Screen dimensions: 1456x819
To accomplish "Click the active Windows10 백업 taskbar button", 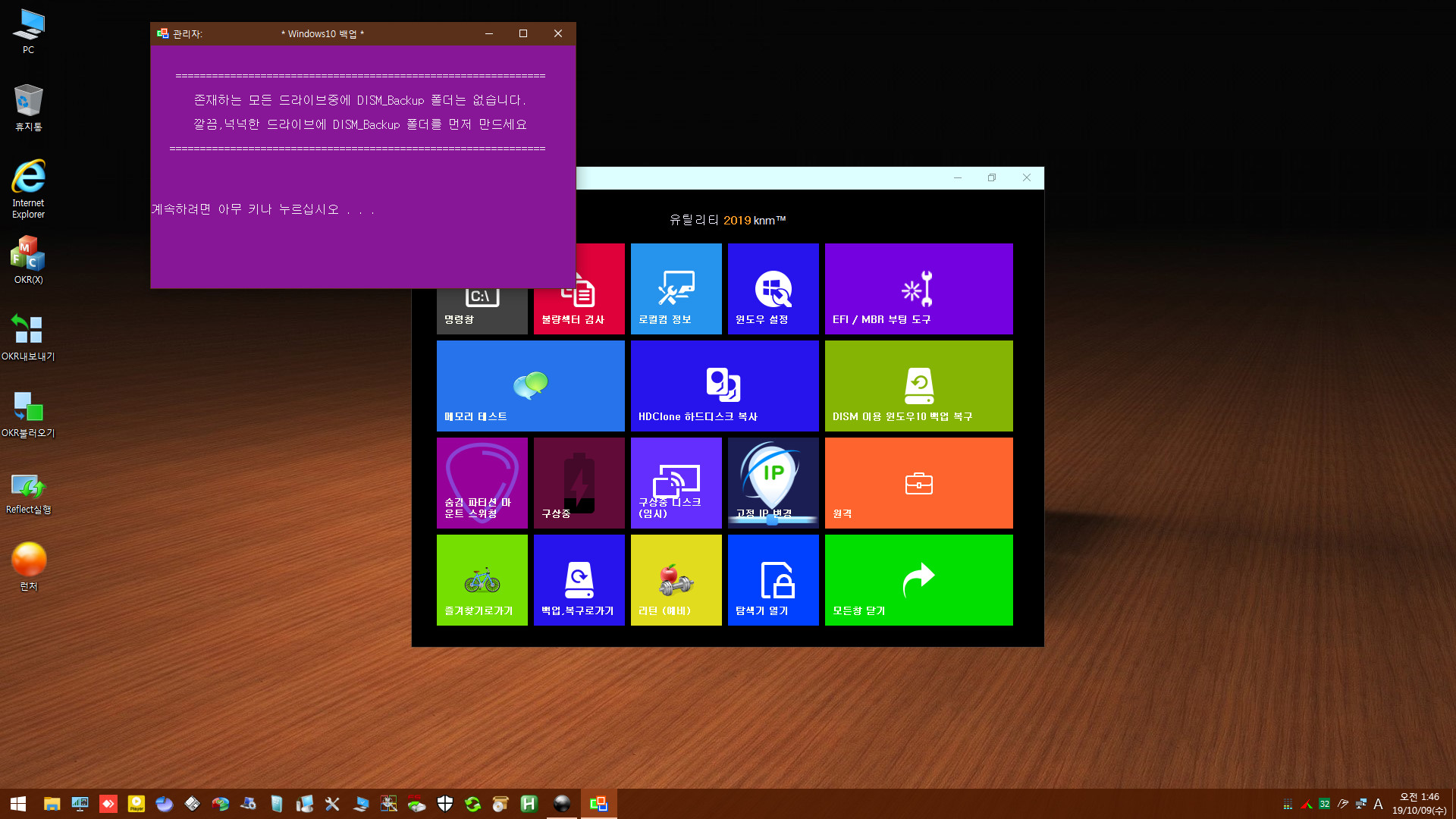I will (x=599, y=804).
